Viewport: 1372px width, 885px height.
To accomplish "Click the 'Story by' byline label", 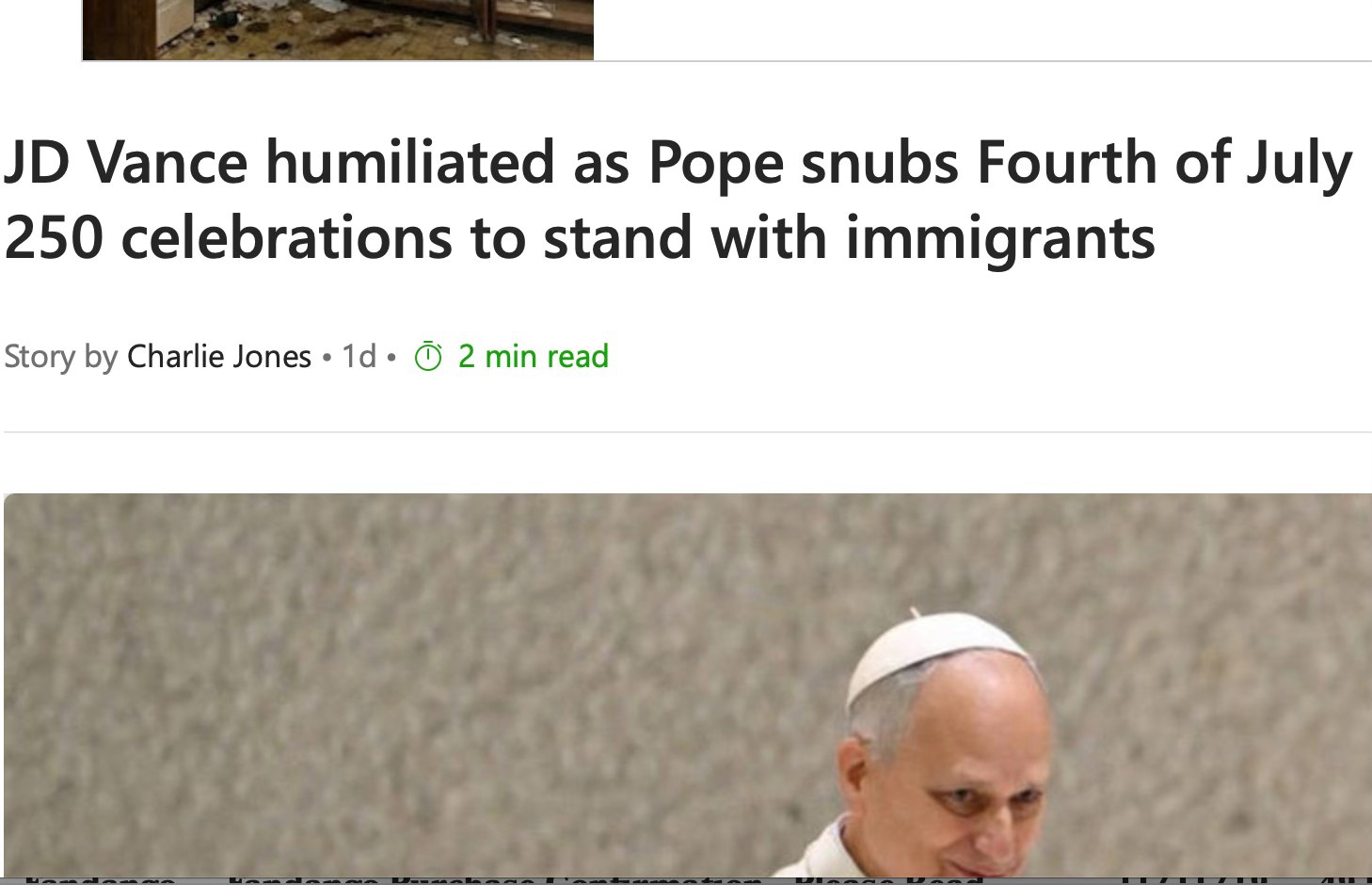I will 60,358.
